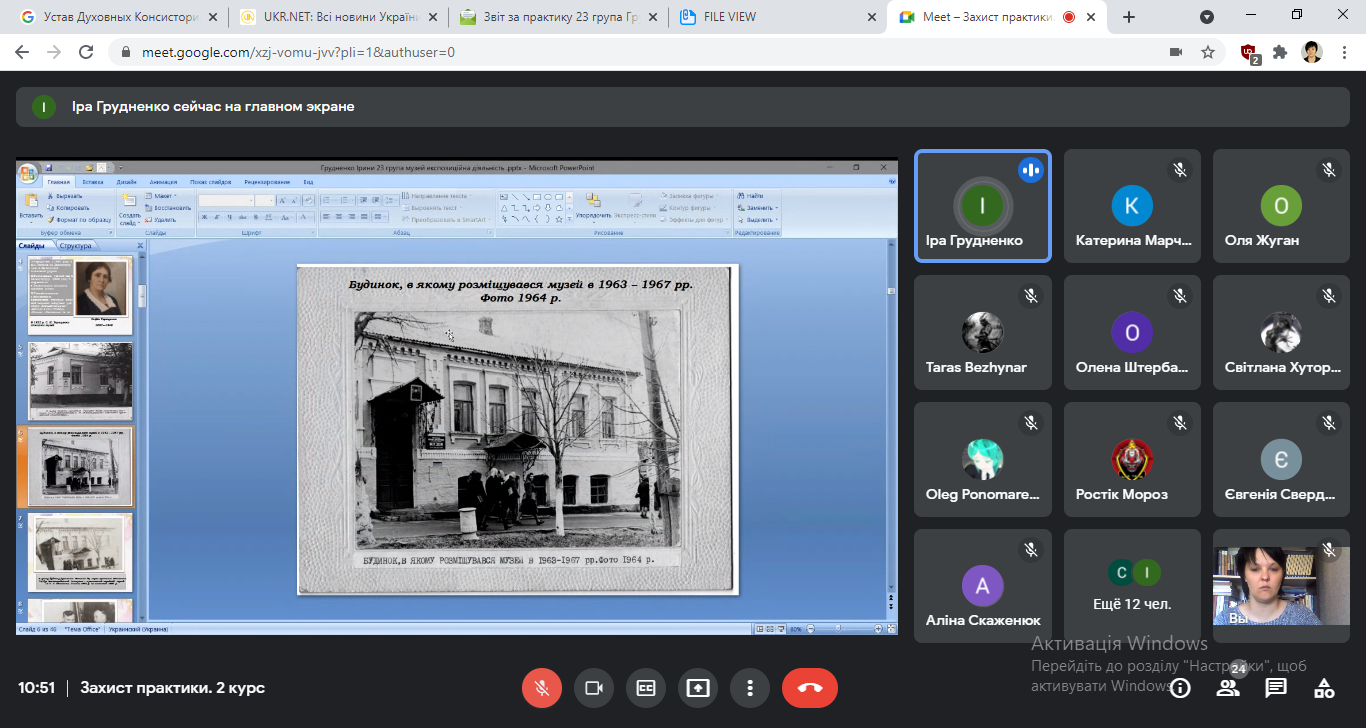The width and height of the screenshot is (1366, 728).
Task: Open a new browser tab
Action: [x=1129, y=17]
